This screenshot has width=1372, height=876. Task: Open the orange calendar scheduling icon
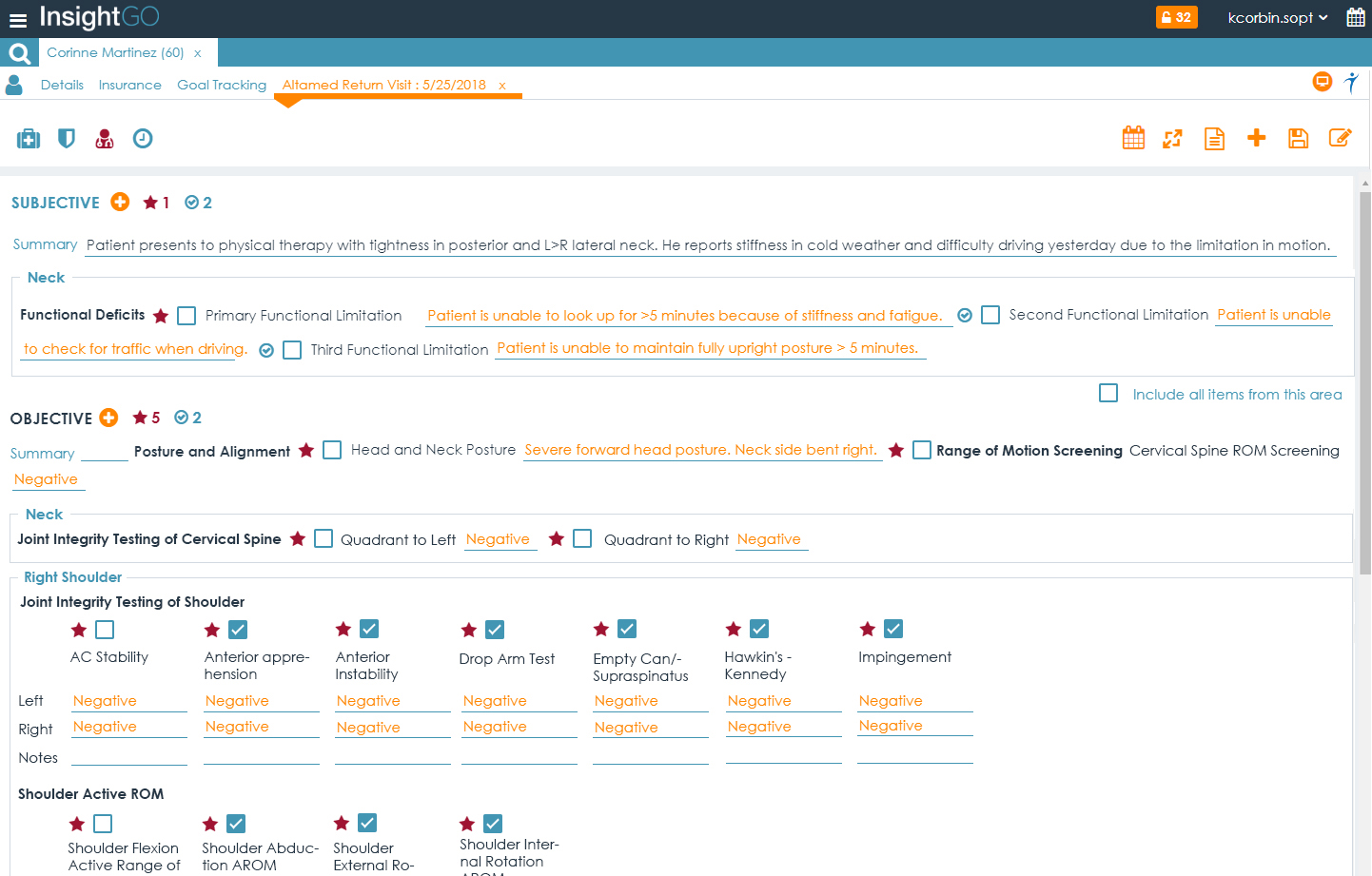(1133, 138)
